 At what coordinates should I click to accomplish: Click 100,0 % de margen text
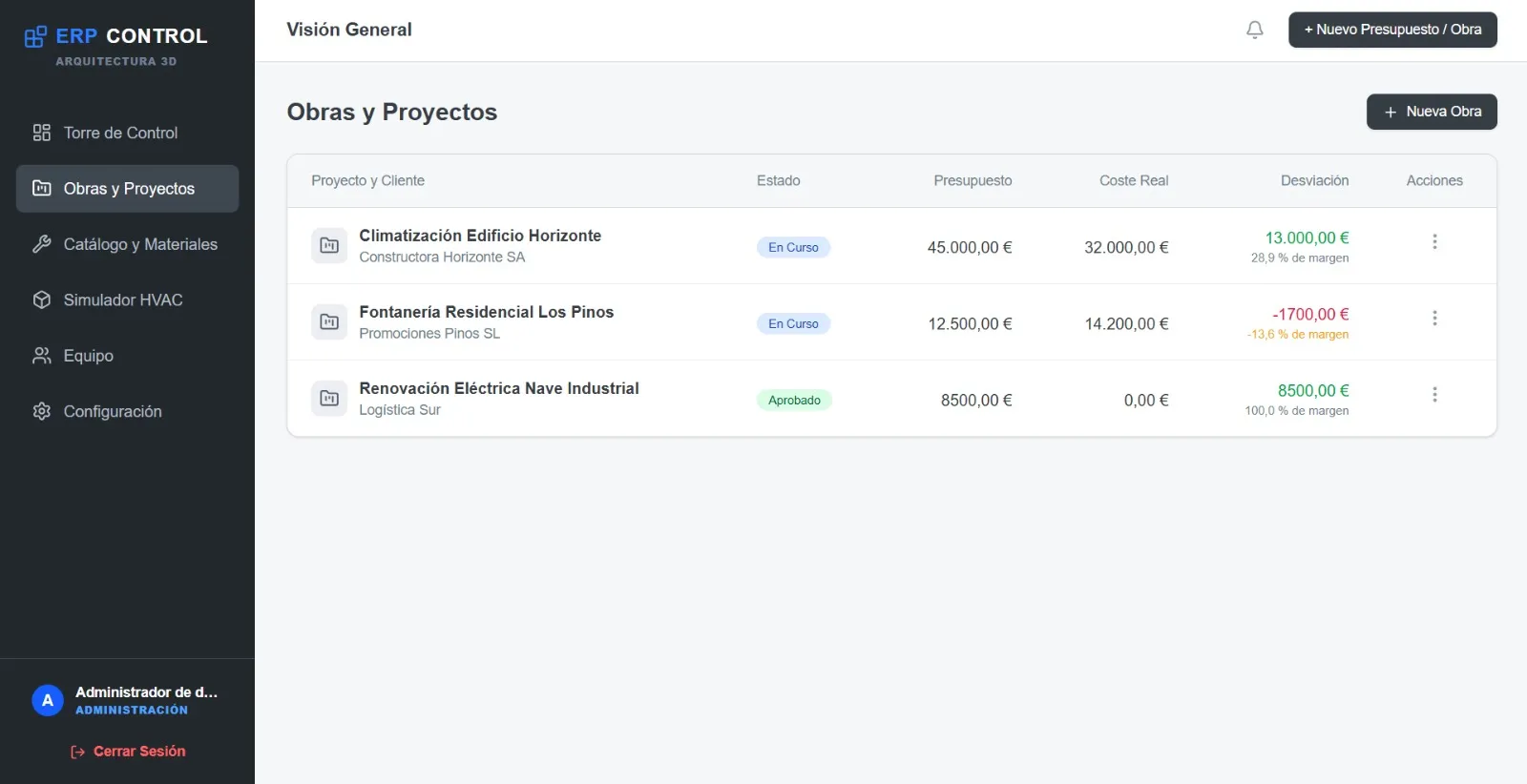[x=1296, y=411]
